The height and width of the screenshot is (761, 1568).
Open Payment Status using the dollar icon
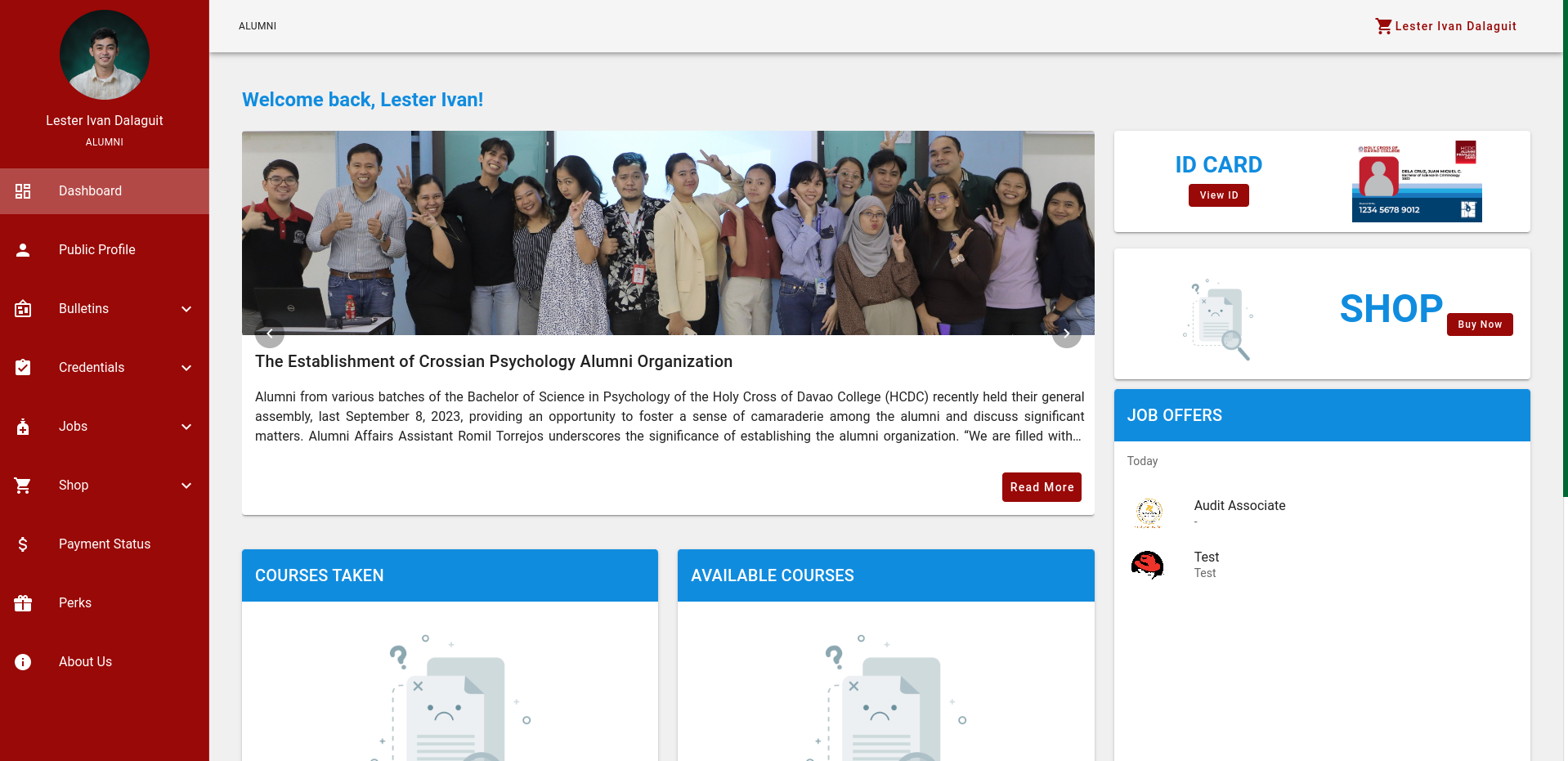click(x=23, y=544)
